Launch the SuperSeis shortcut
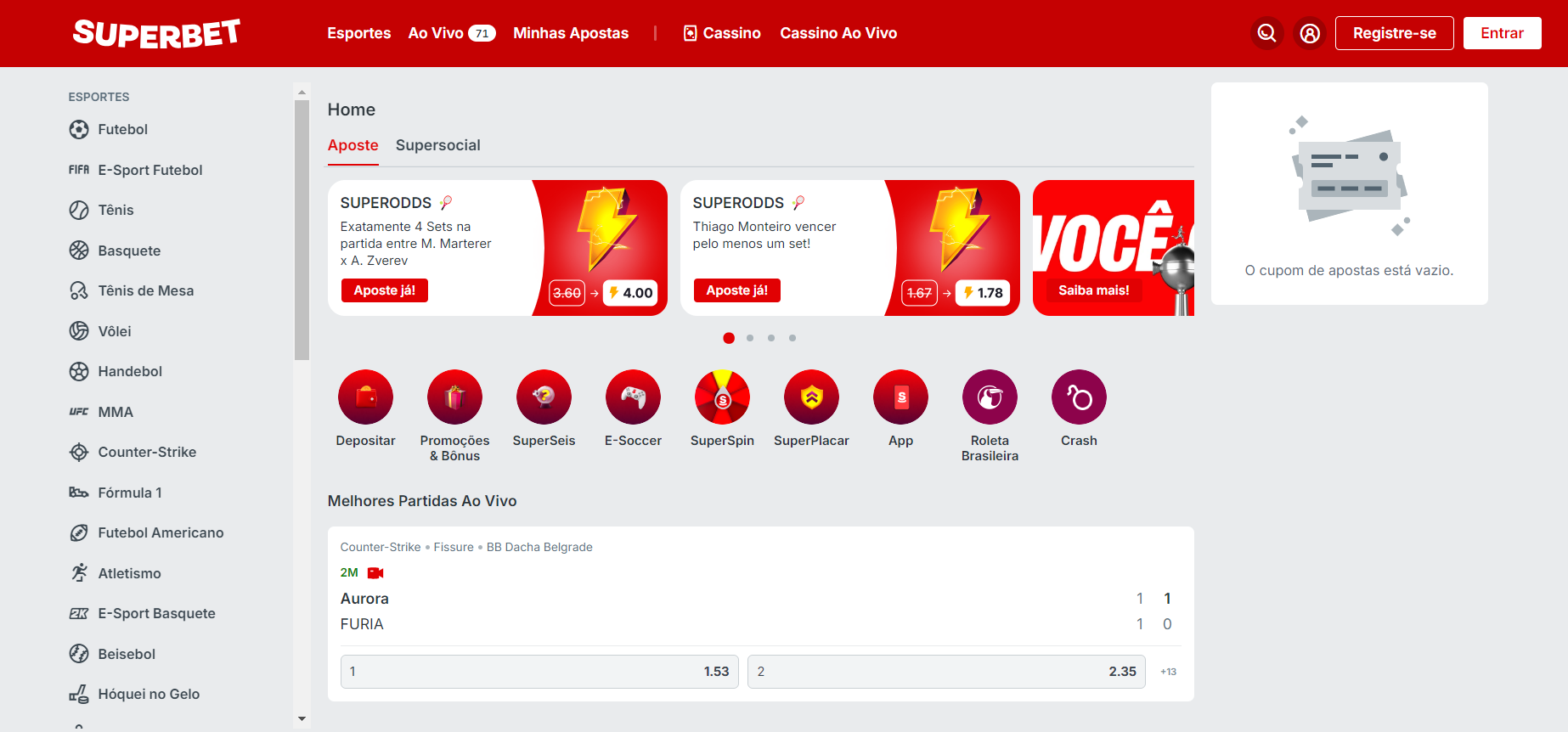This screenshot has height=732, width=1568. (x=544, y=397)
